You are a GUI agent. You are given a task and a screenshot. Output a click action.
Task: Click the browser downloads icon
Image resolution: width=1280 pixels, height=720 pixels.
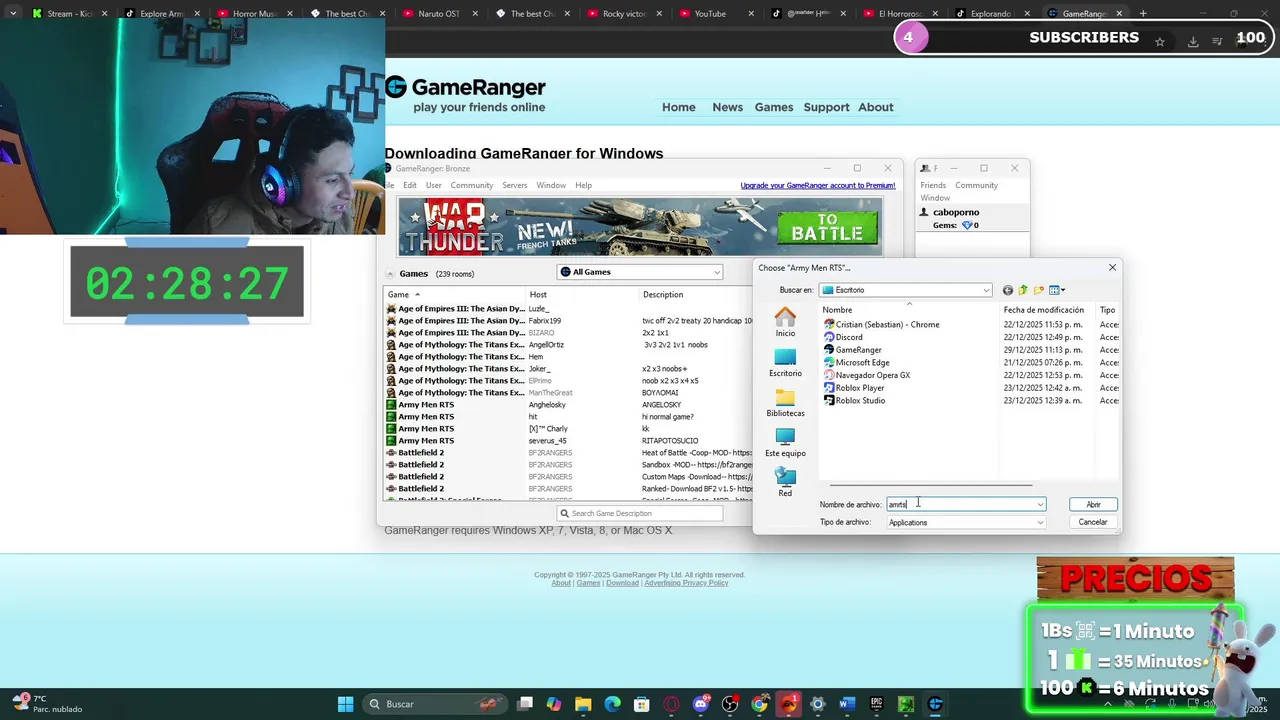(x=1193, y=41)
